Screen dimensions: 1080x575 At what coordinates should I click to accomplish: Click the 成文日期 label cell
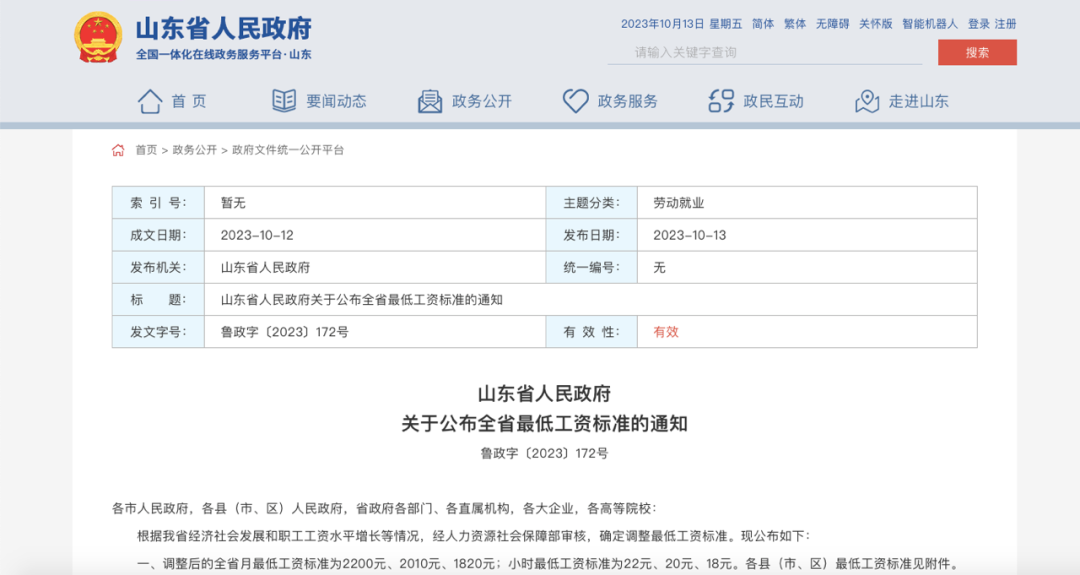point(158,235)
